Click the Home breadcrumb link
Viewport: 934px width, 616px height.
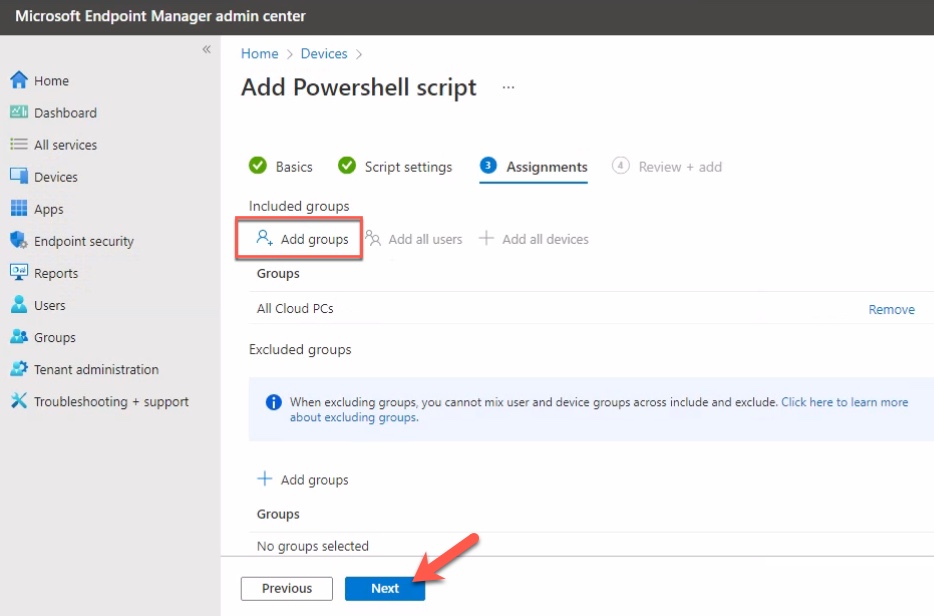pos(259,54)
